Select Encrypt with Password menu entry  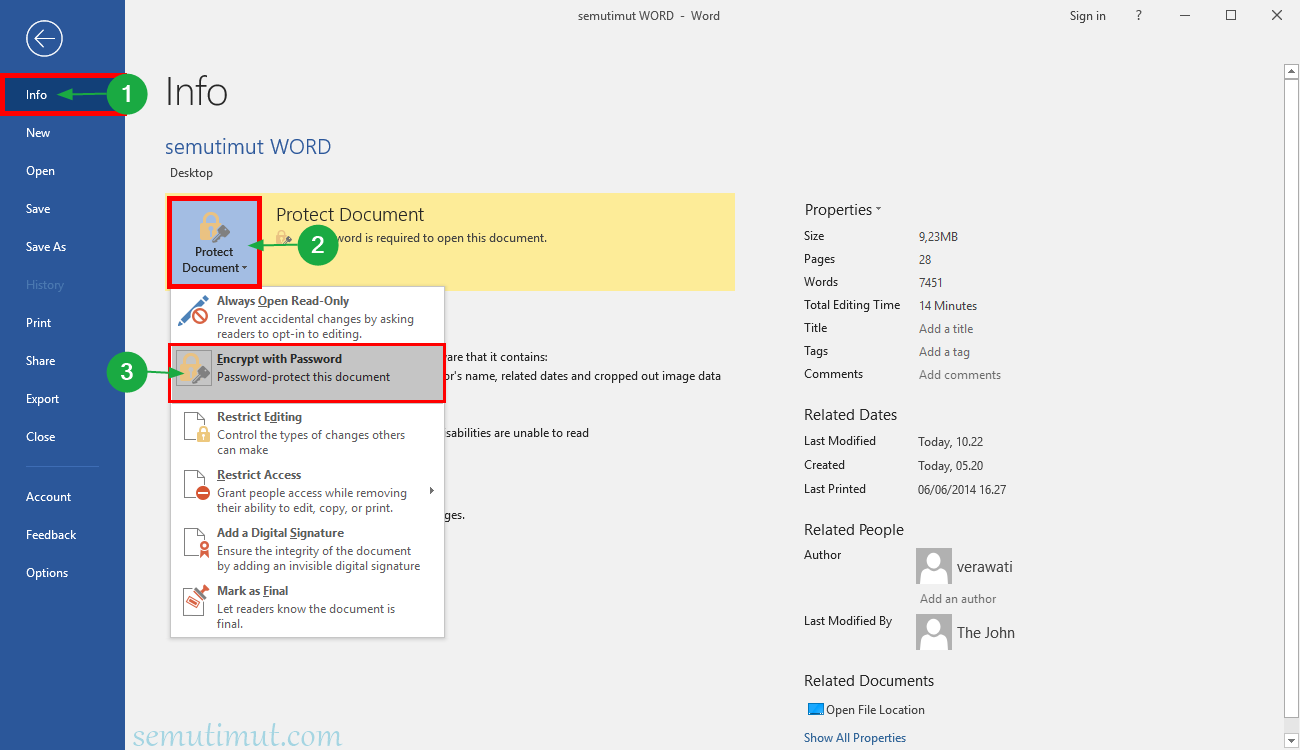(307, 373)
